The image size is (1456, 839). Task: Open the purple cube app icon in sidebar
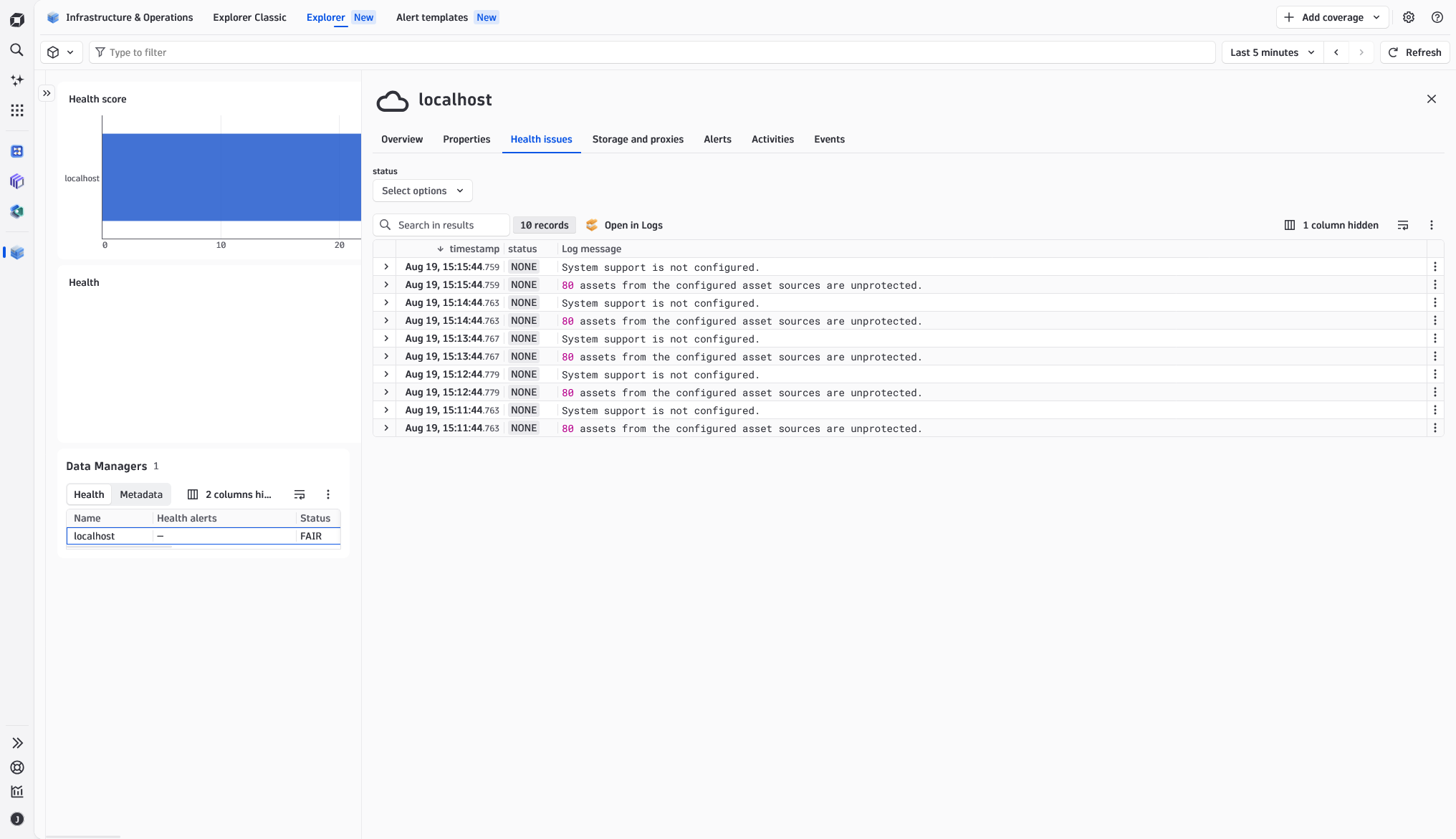[x=17, y=181]
